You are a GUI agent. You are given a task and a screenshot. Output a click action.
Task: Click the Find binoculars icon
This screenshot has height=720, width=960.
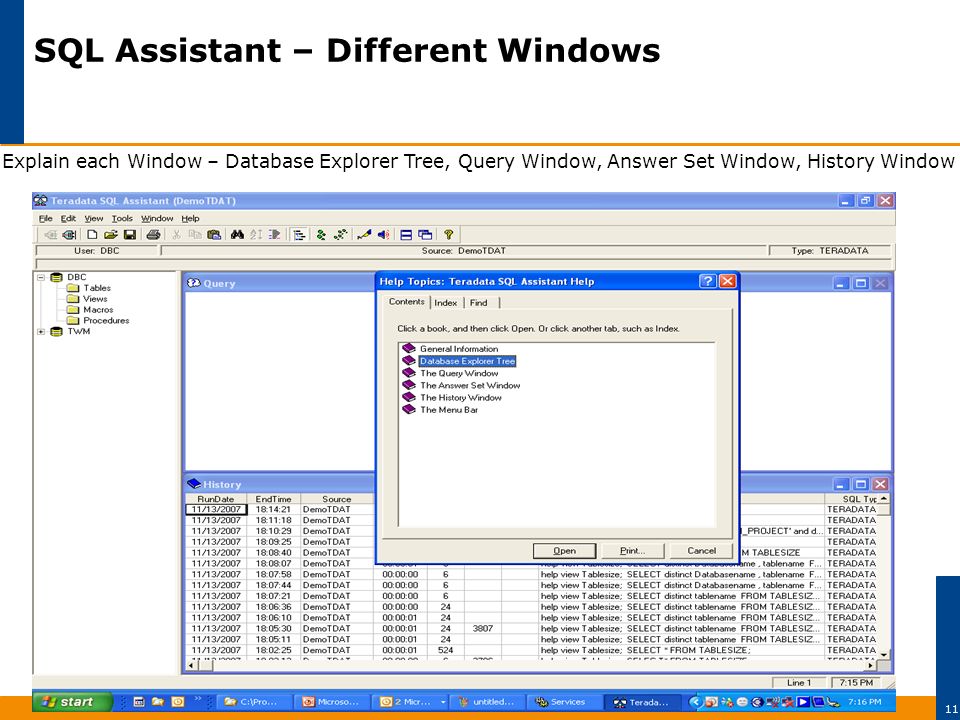(237, 234)
